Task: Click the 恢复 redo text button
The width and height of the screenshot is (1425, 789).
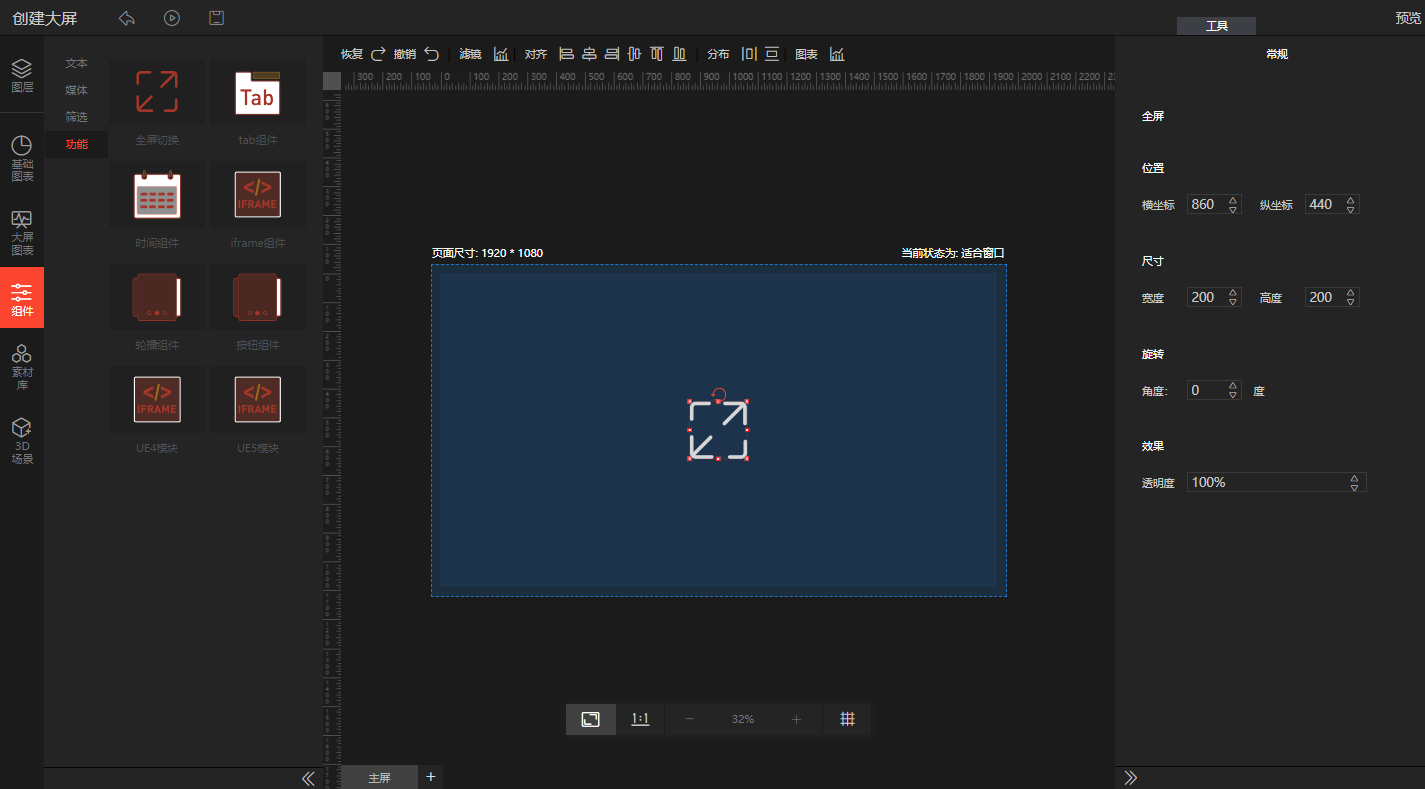Action: click(352, 54)
